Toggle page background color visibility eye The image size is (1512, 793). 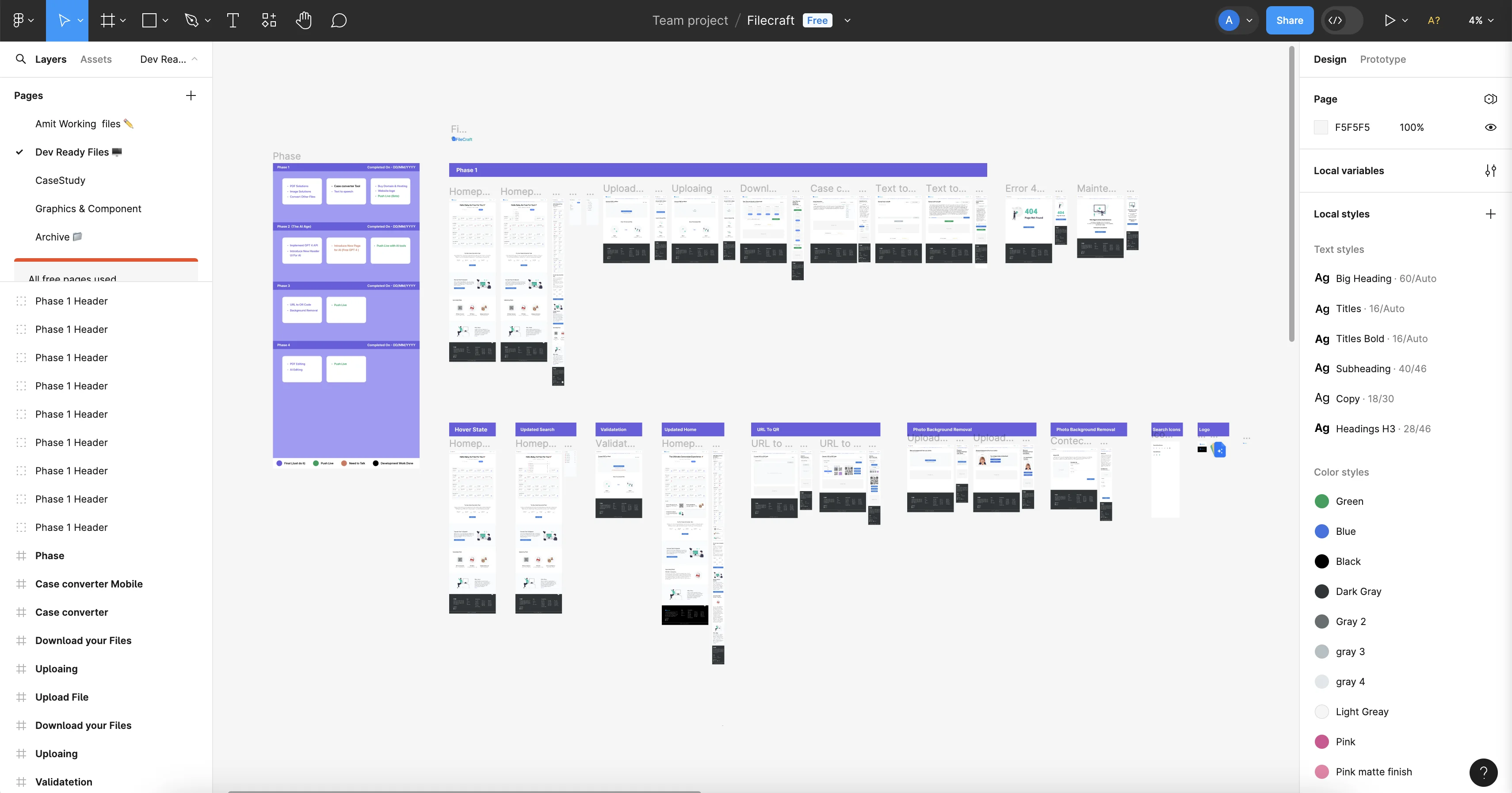point(1490,127)
